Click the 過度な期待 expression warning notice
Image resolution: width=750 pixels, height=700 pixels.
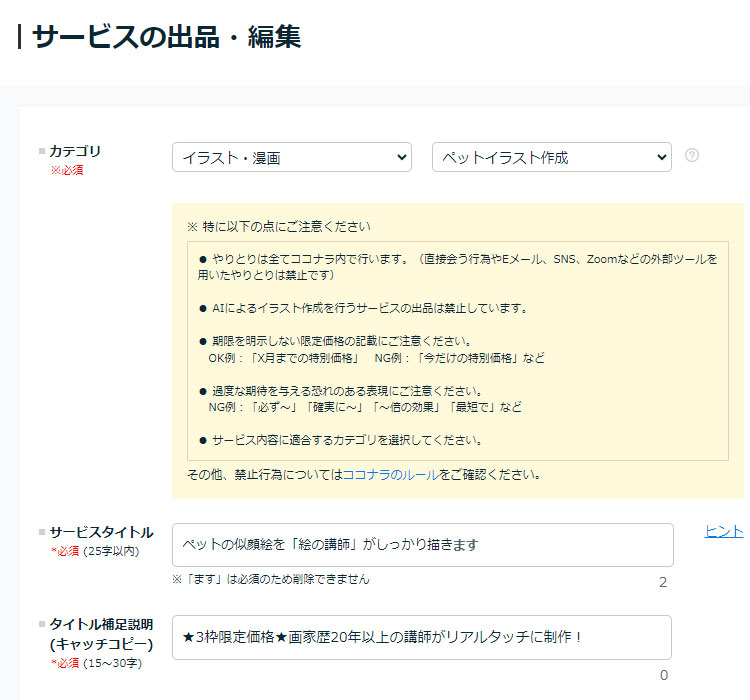tap(360, 399)
